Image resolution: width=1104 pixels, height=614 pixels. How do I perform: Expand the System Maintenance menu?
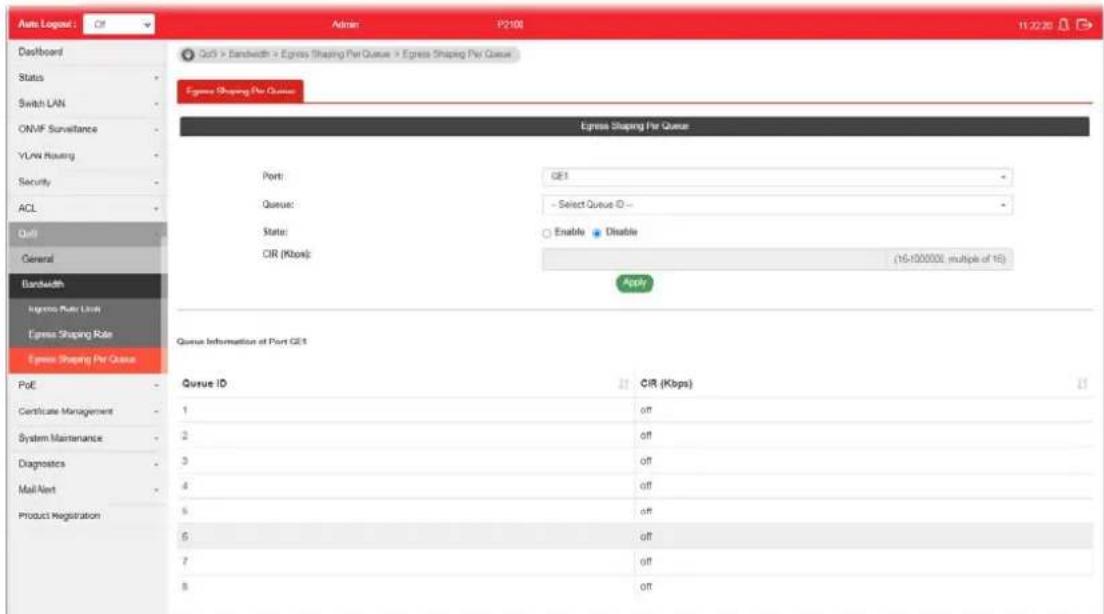87,438
